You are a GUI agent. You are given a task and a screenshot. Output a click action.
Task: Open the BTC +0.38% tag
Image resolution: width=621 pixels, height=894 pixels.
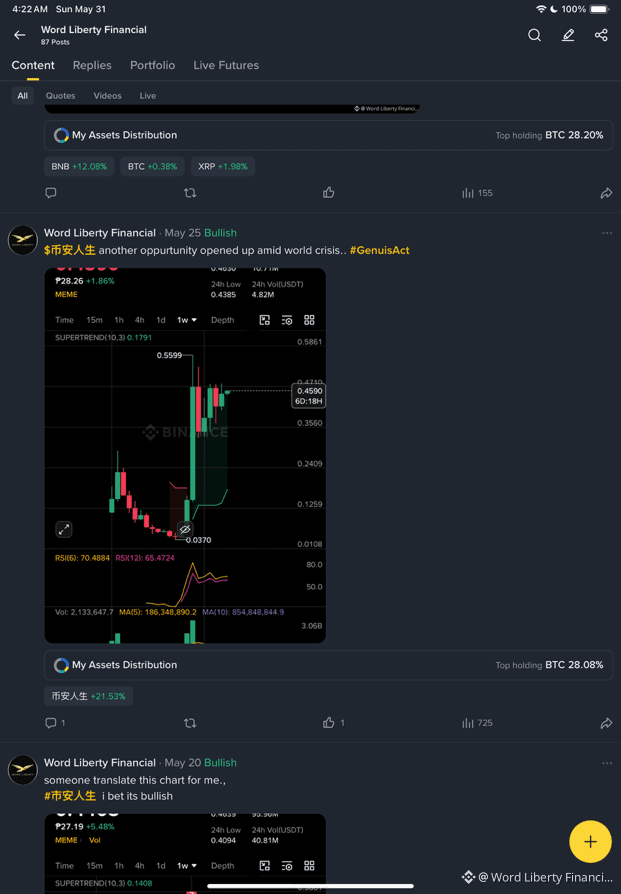[x=152, y=166]
